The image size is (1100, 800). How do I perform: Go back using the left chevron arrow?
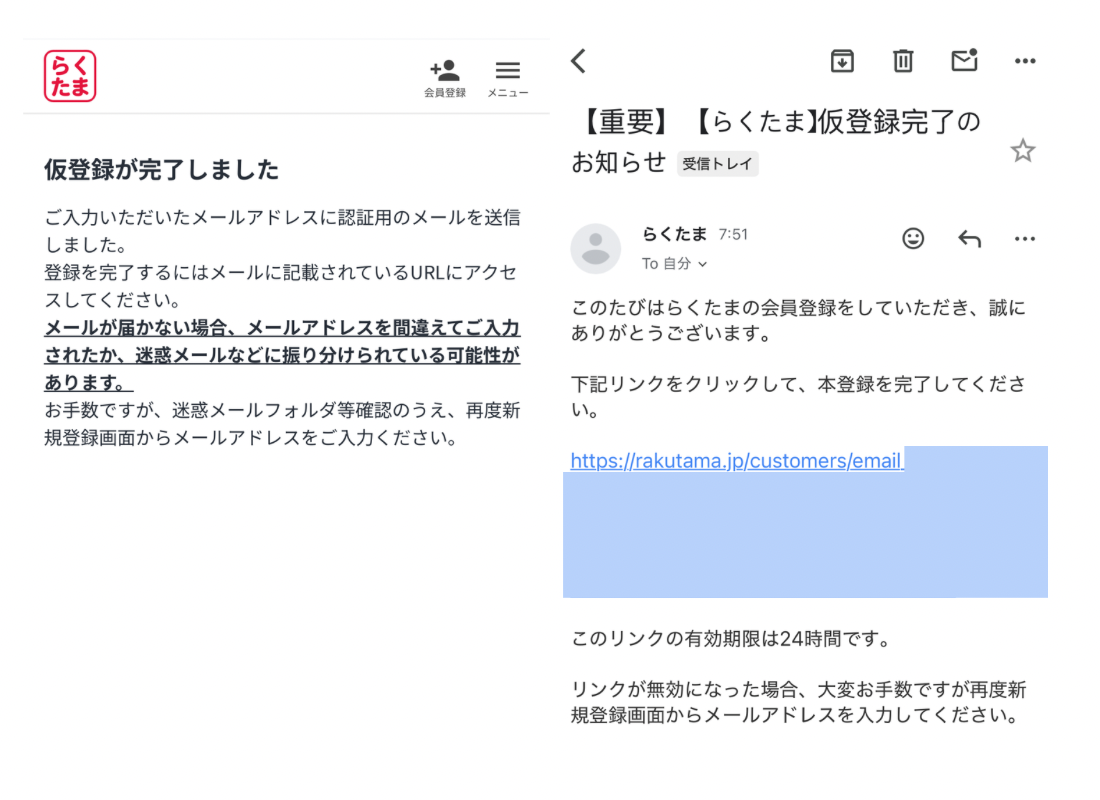pos(578,61)
